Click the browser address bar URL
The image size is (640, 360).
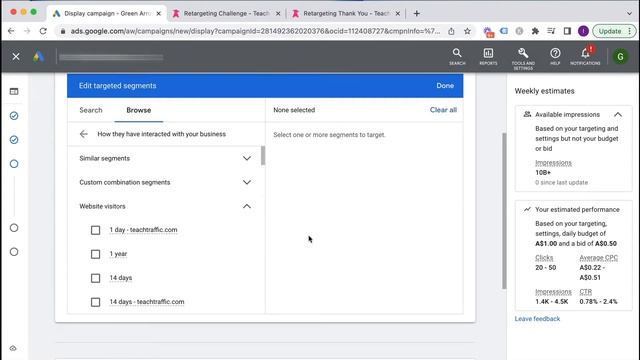(x=255, y=31)
